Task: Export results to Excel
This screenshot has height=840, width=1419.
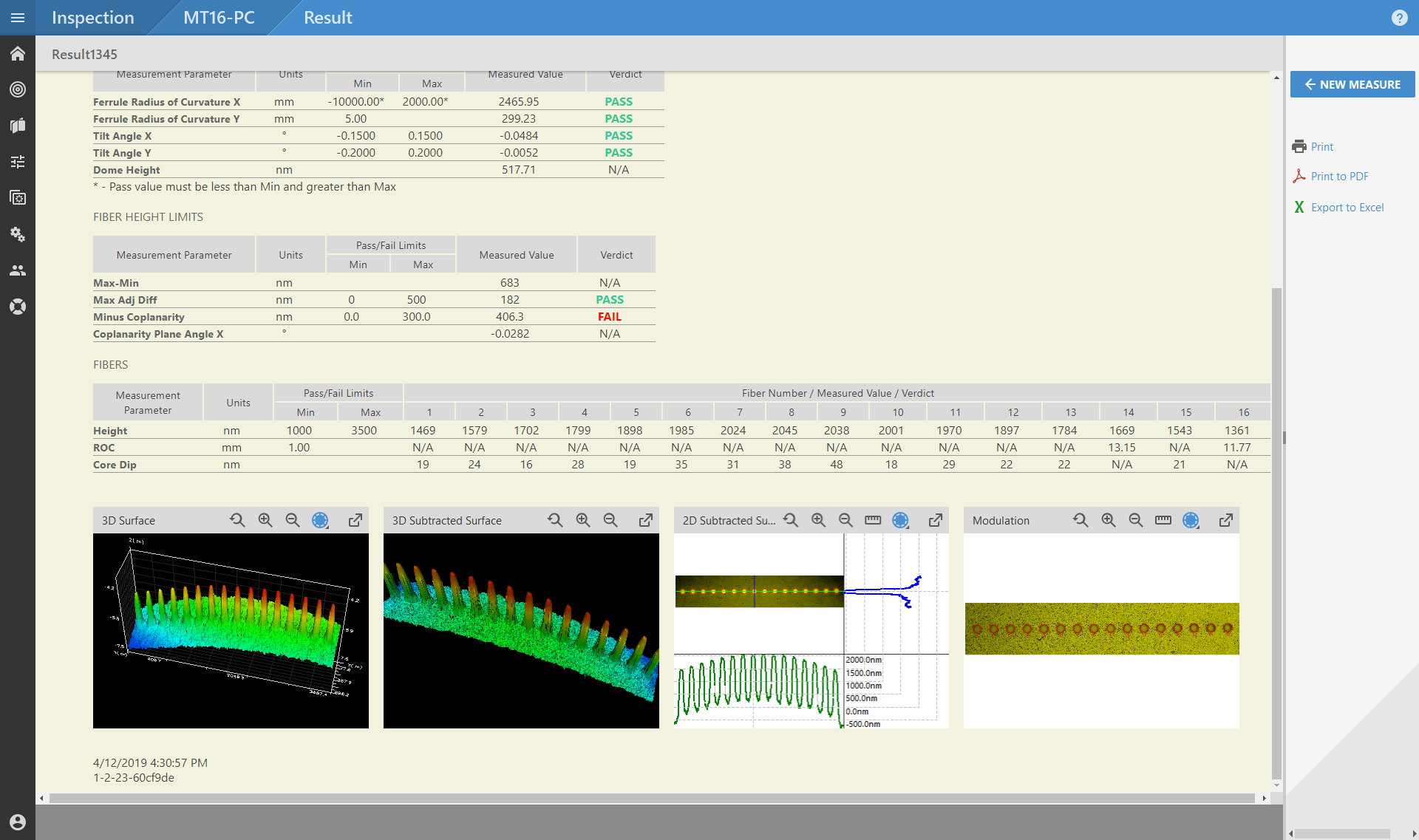Action: point(1347,207)
